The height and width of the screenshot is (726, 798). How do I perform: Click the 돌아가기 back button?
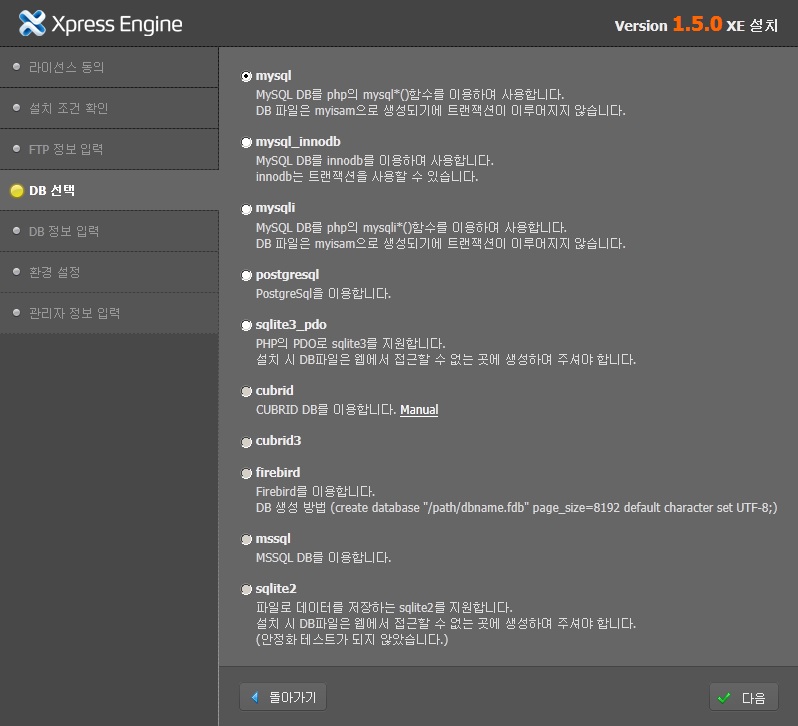tap(283, 696)
